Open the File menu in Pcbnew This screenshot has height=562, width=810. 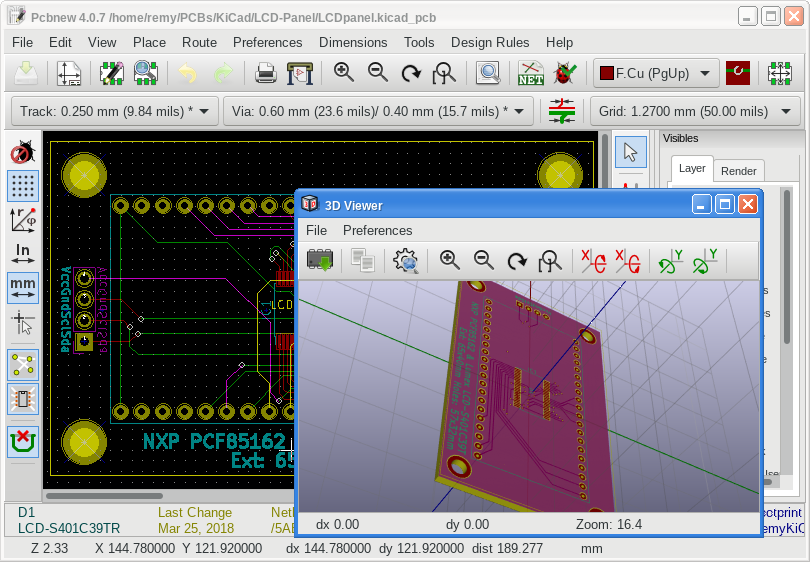(23, 42)
